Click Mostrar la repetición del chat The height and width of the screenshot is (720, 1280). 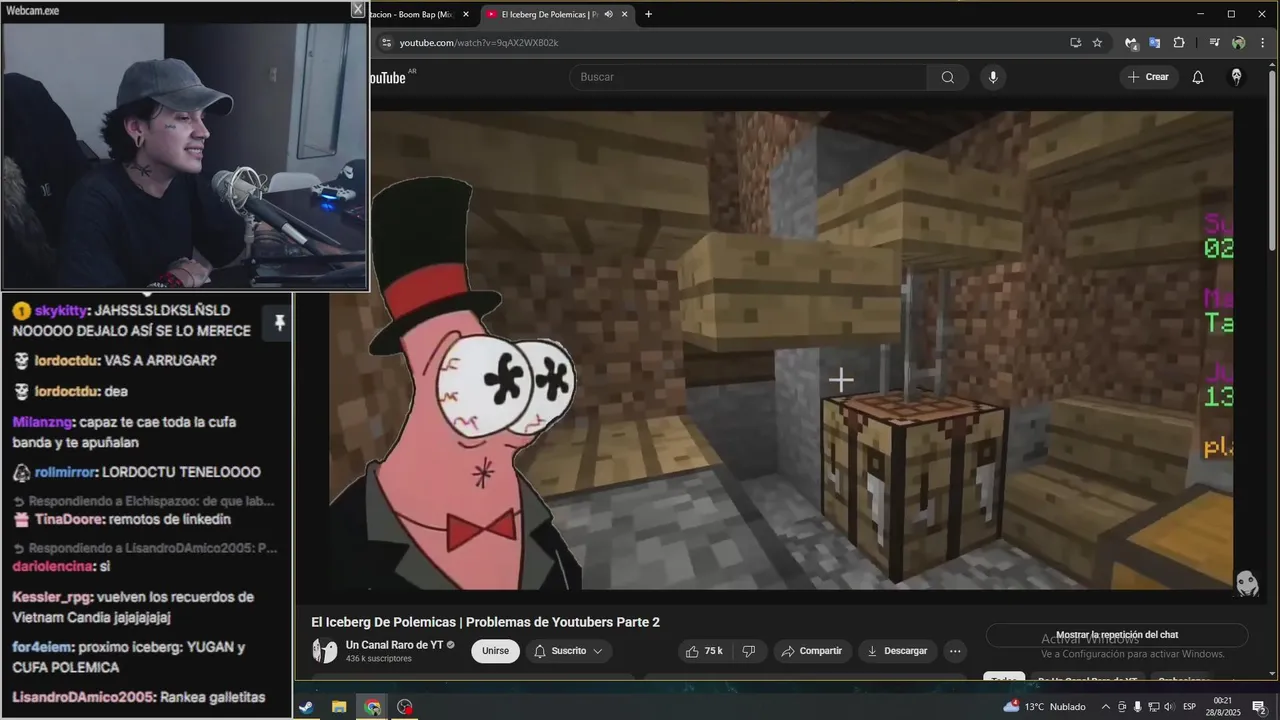tap(1117, 635)
